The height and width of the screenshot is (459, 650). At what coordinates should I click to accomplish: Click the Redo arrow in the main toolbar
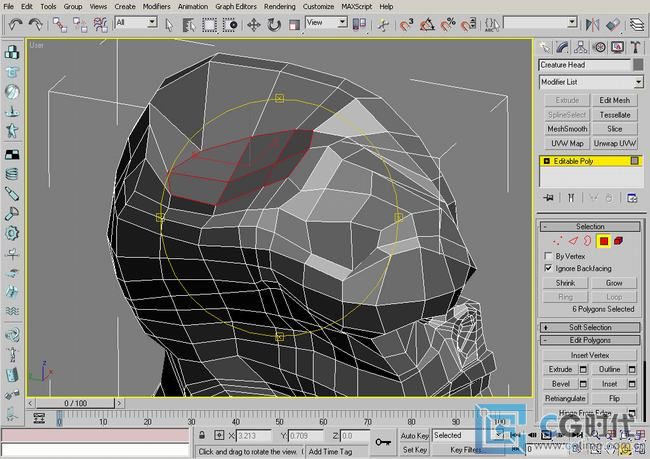click(36, 24)
